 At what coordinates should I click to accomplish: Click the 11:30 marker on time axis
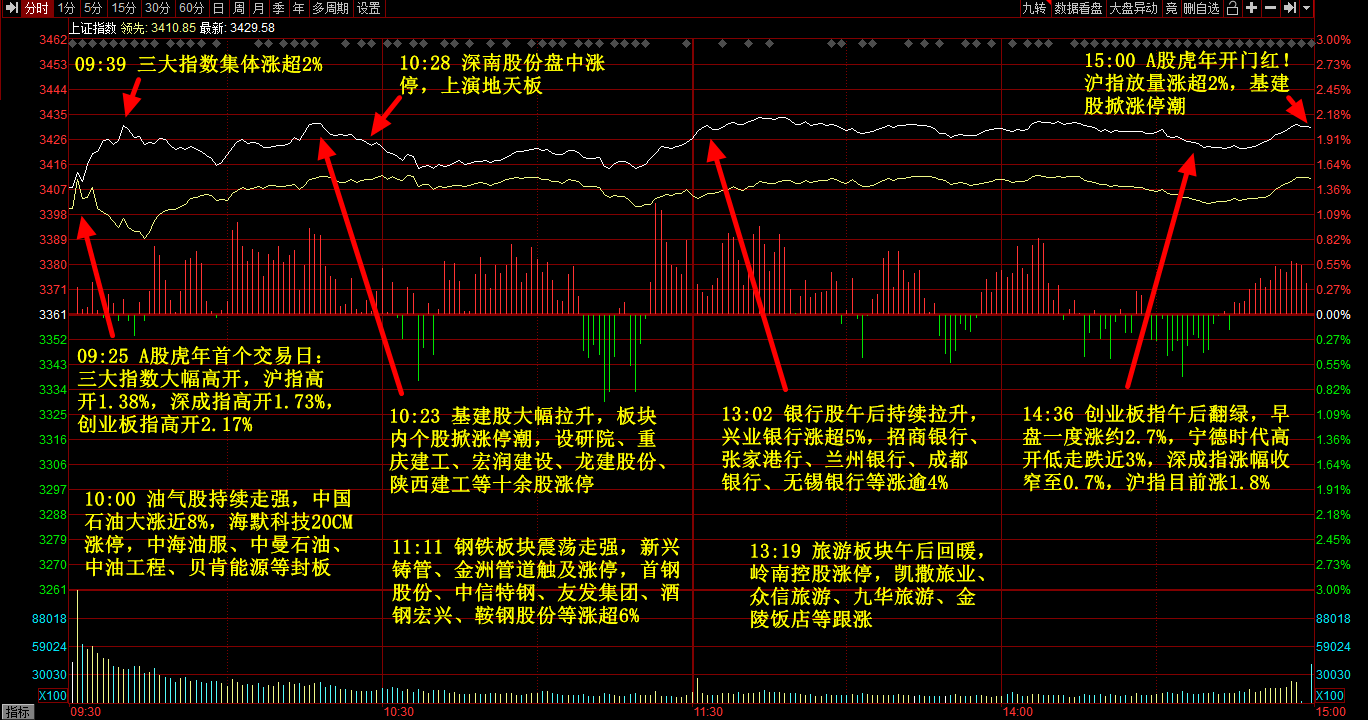point(708,712)
